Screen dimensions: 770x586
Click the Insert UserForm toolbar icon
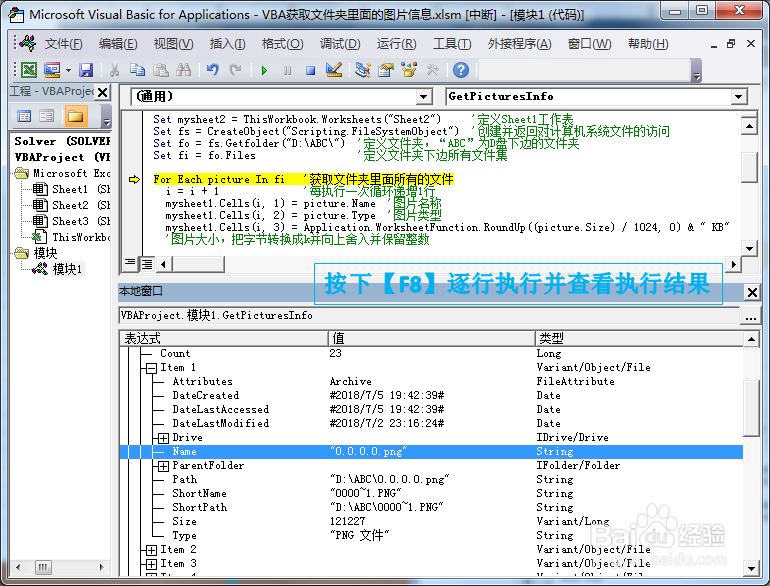52,70
